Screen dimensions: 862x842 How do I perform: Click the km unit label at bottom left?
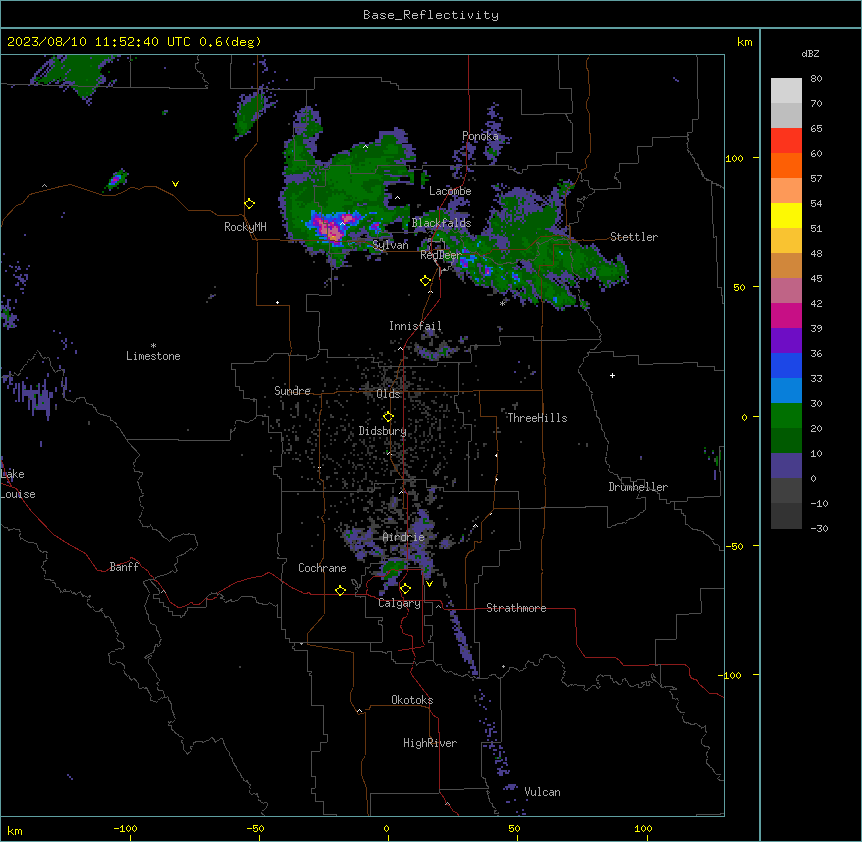pyautogui.click(x=15, y=830)
